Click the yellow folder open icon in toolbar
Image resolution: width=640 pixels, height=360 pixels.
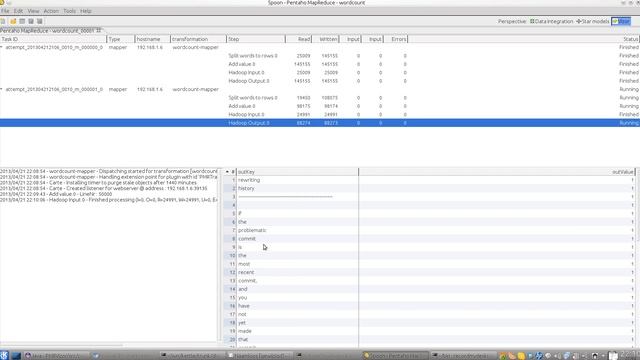coord(13,21)
